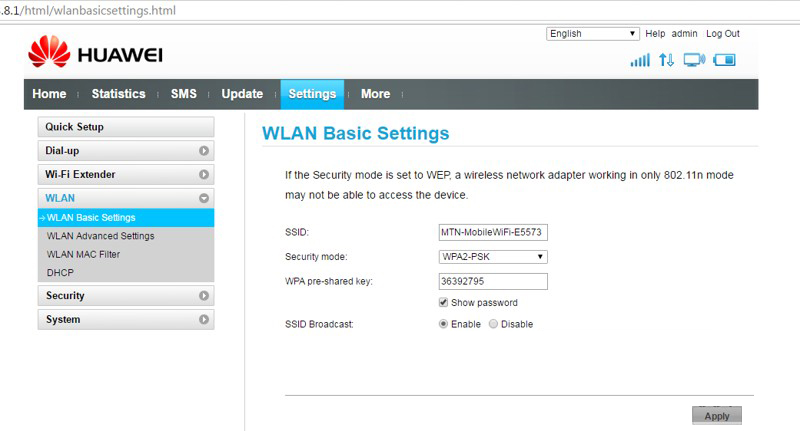Open the SMS tab

pos(183,94)
